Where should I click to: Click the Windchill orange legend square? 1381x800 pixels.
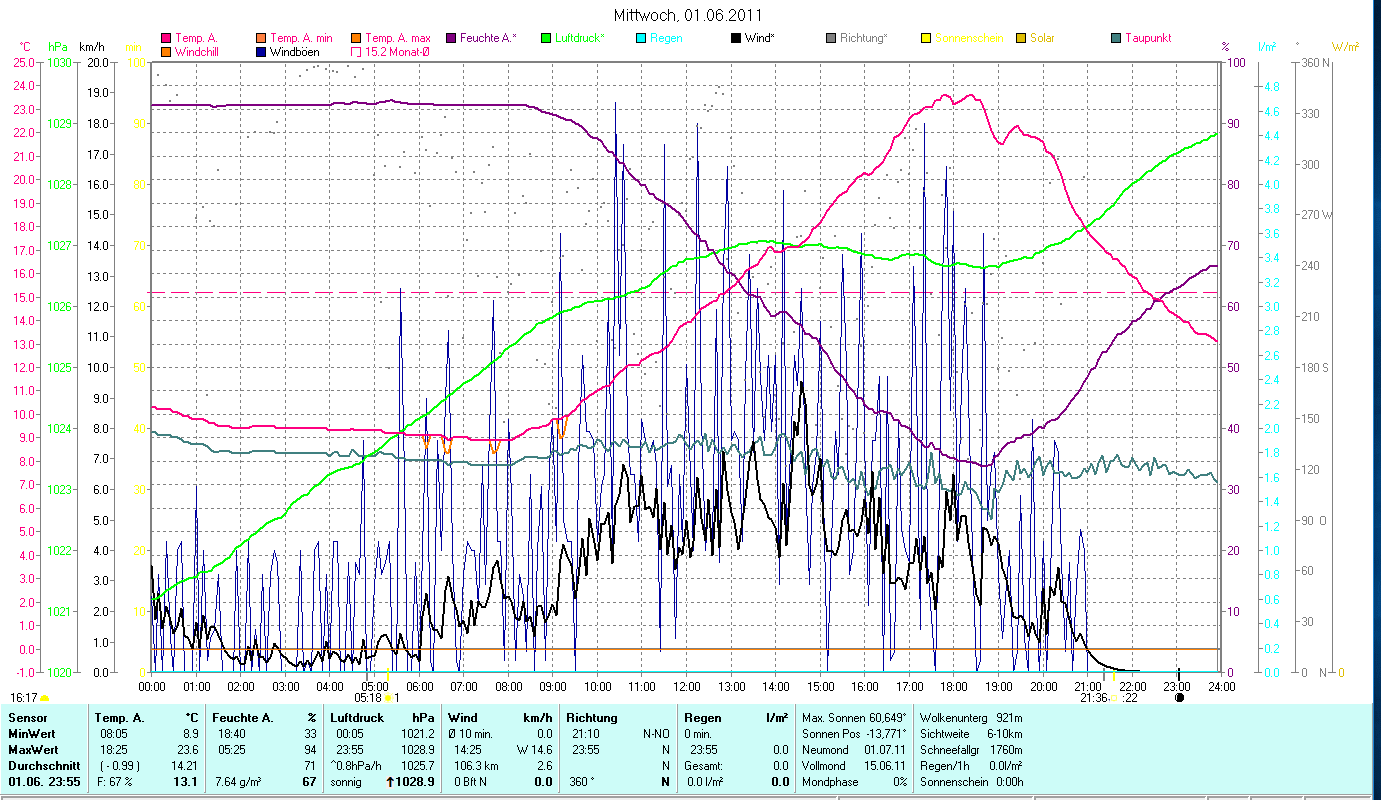165,51
